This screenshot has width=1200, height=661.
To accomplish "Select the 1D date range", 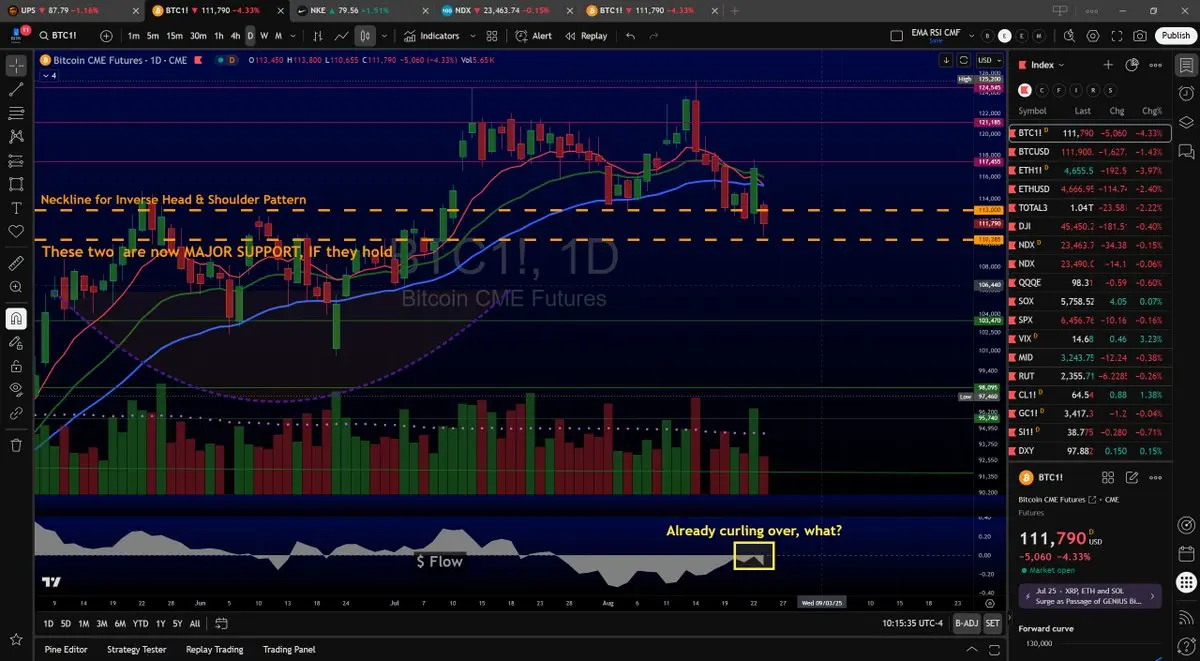I will (49, 623).
